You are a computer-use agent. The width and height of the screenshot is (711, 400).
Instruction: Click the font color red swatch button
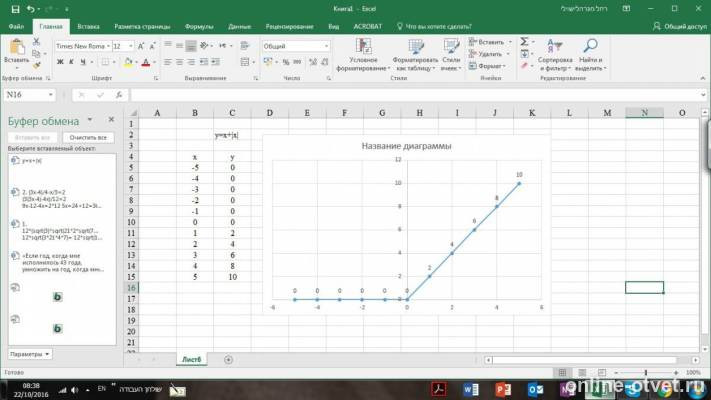(x=146, y=63)
